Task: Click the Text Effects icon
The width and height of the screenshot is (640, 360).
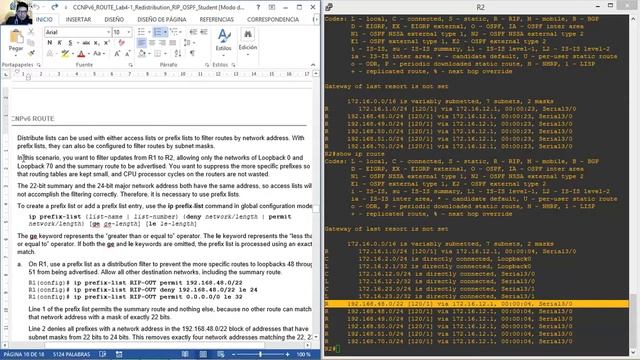Action: 49,53
